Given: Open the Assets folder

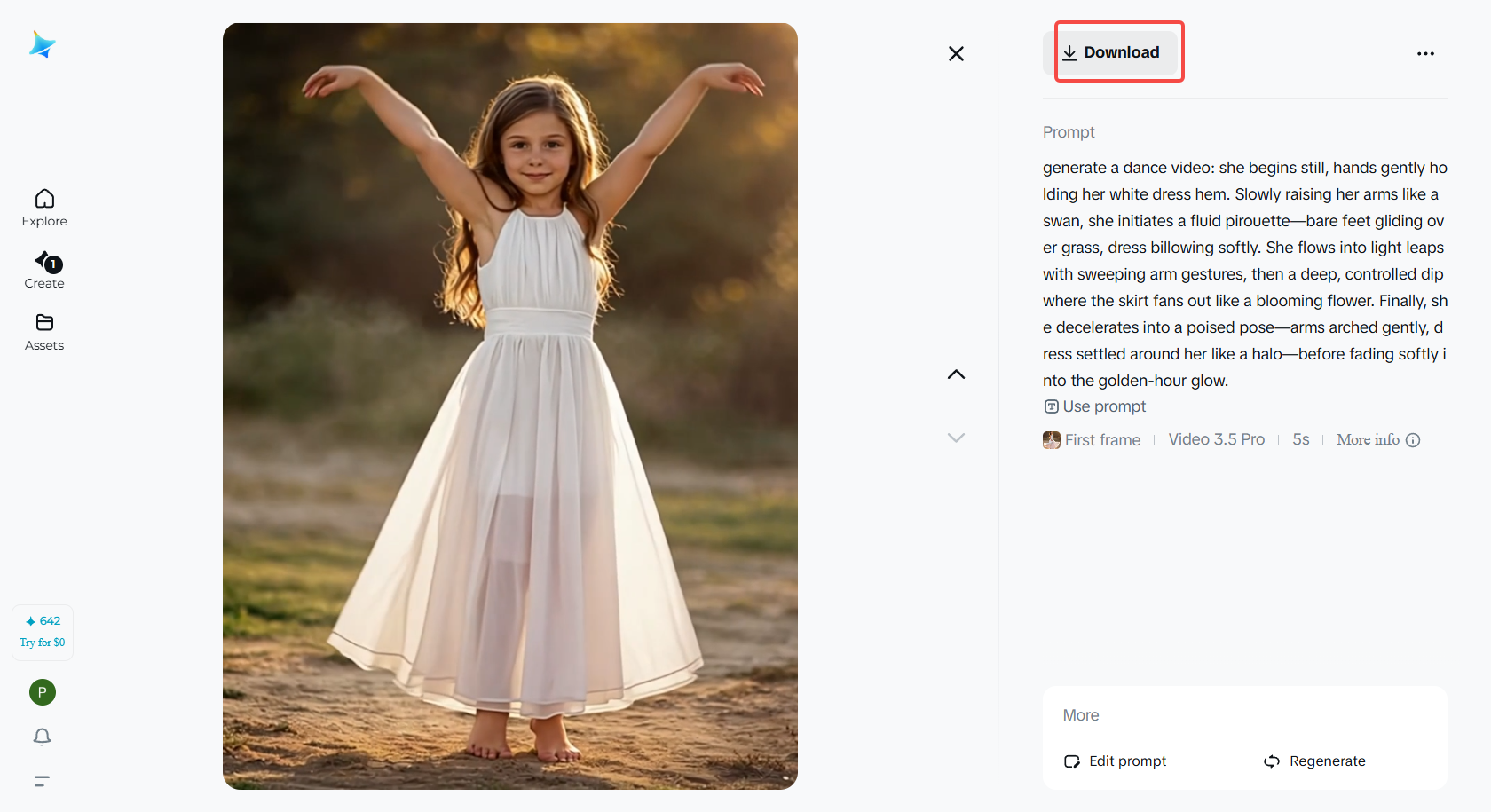Looking at the screenshot, I should pos(44,332).
